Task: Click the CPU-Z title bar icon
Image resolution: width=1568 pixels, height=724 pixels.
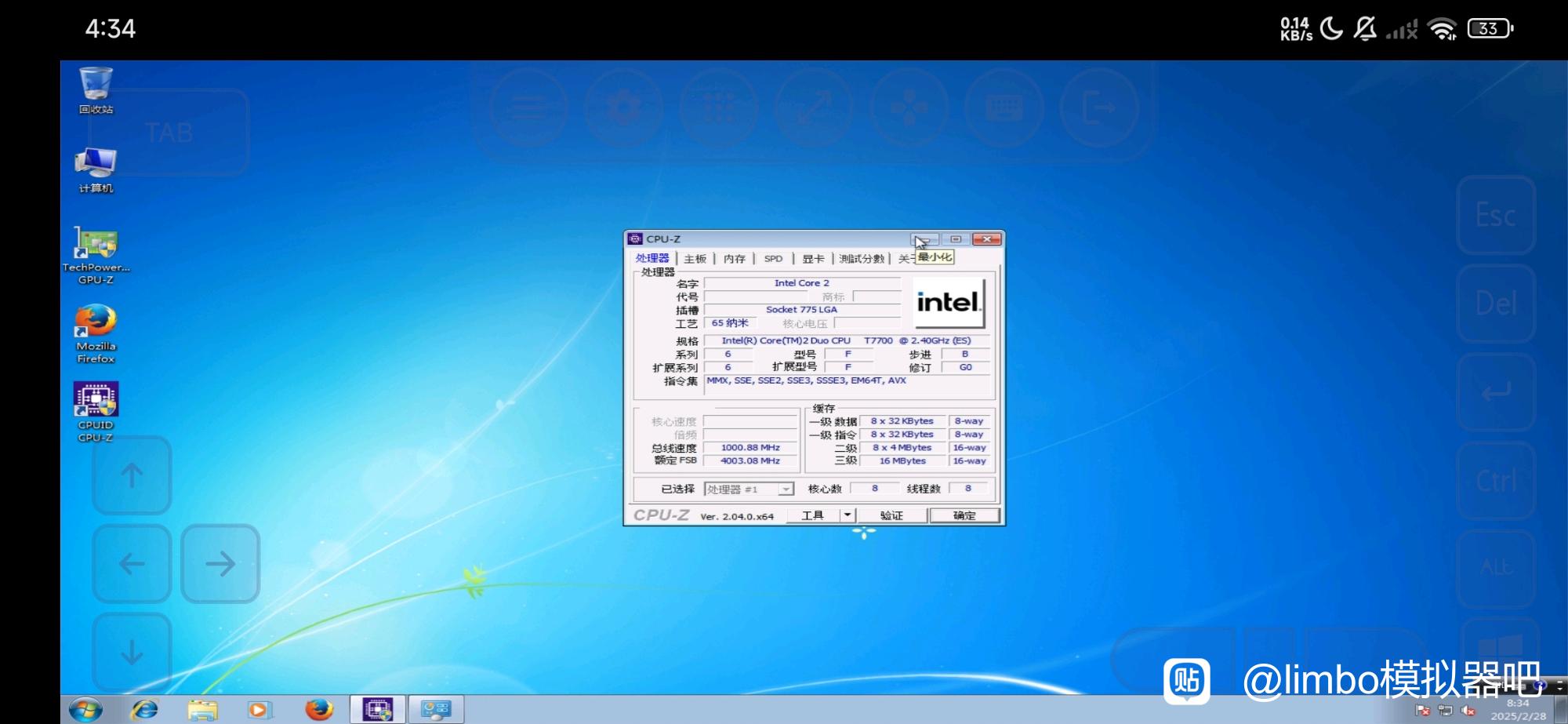Action: click(635, 239)
